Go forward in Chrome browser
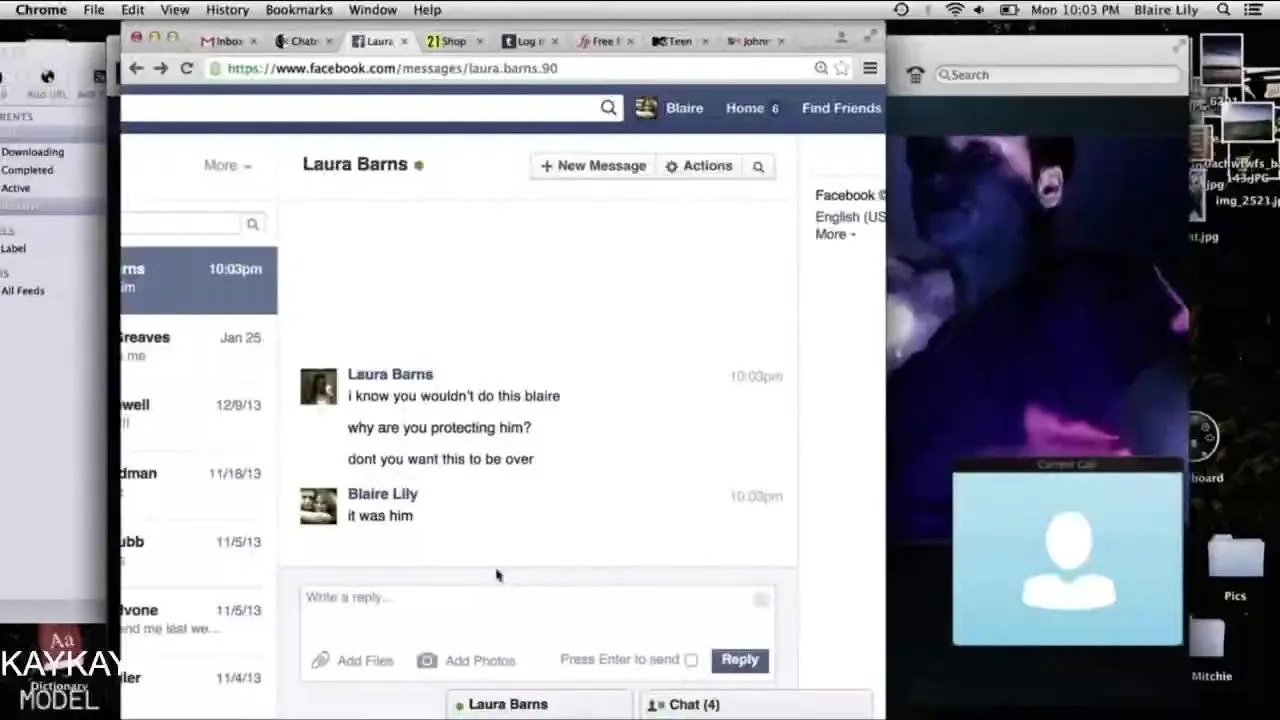 click(160, 68)
